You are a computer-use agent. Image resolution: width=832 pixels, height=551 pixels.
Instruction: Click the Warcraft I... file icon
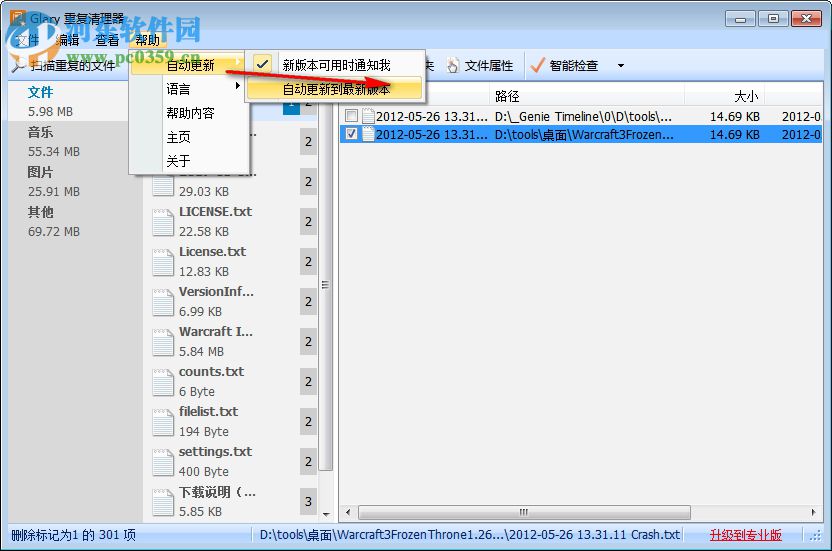(x=163, y=342)
